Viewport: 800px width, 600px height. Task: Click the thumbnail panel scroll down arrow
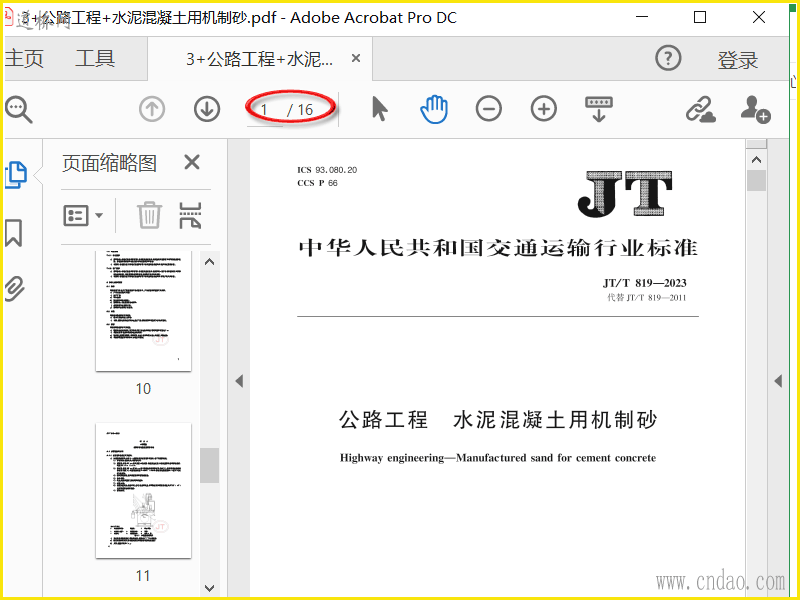(x=209, y=588)
